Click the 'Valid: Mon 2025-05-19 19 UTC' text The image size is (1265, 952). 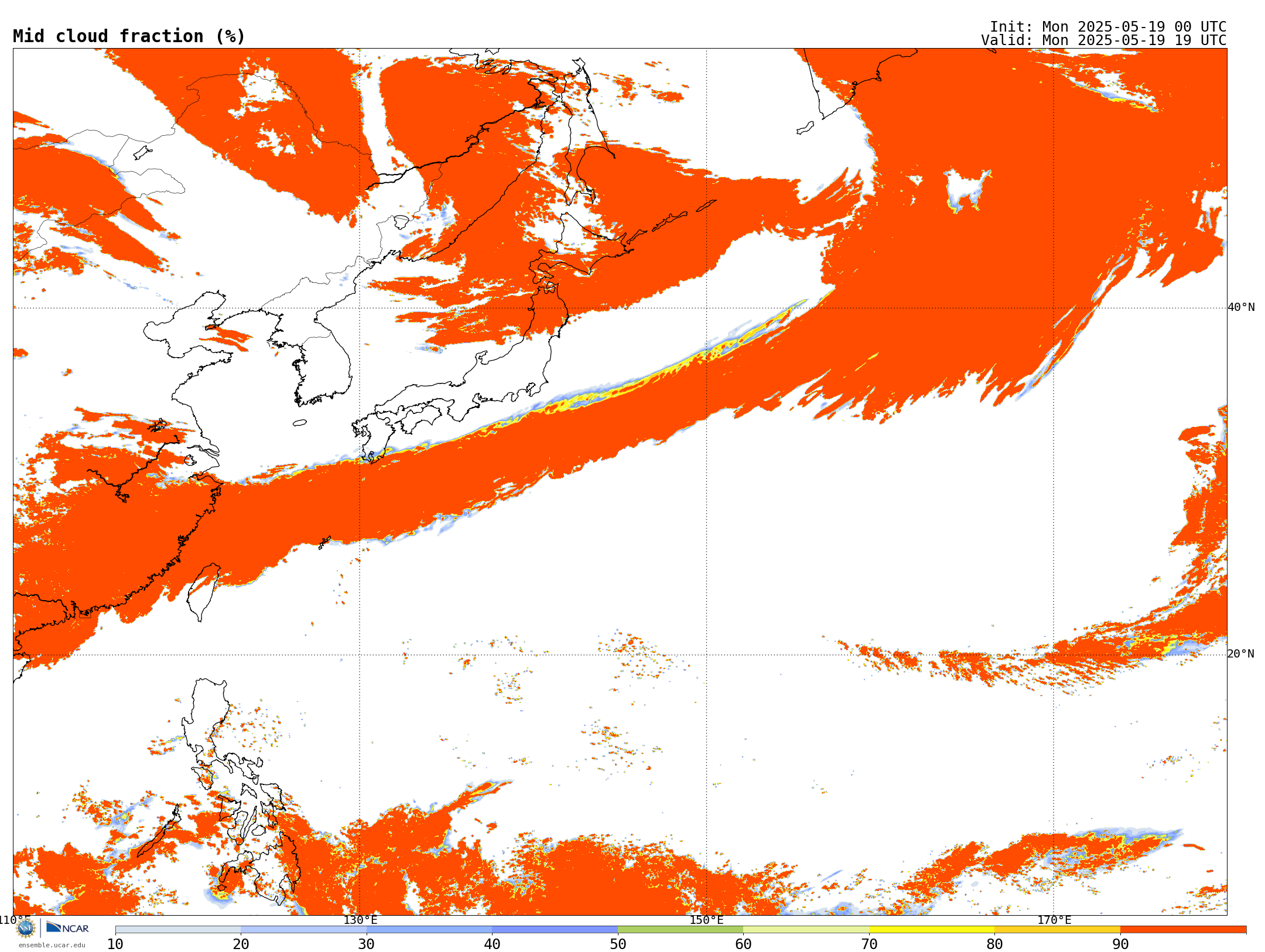pos(1104,40)
